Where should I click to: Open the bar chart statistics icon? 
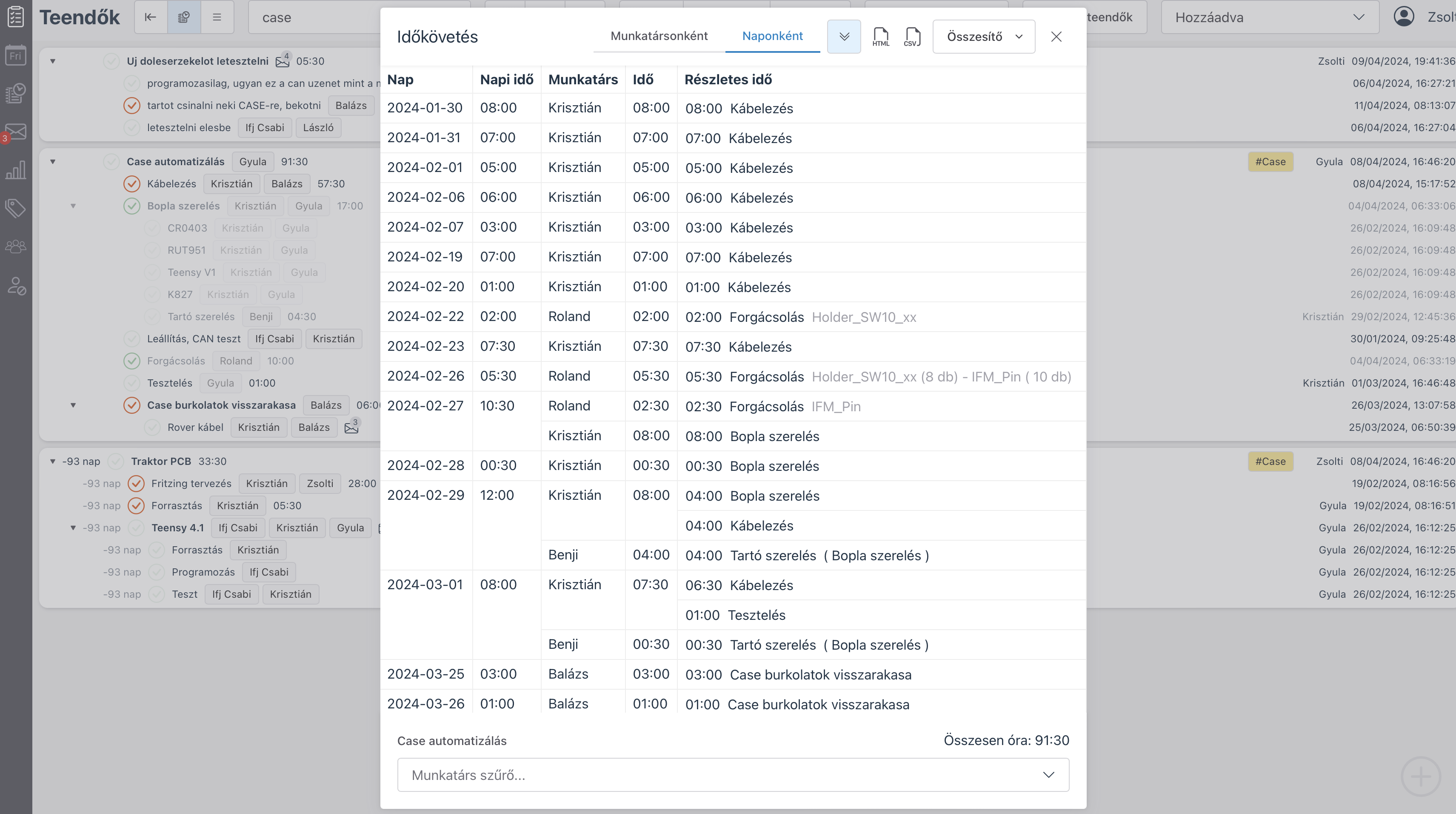15,170
